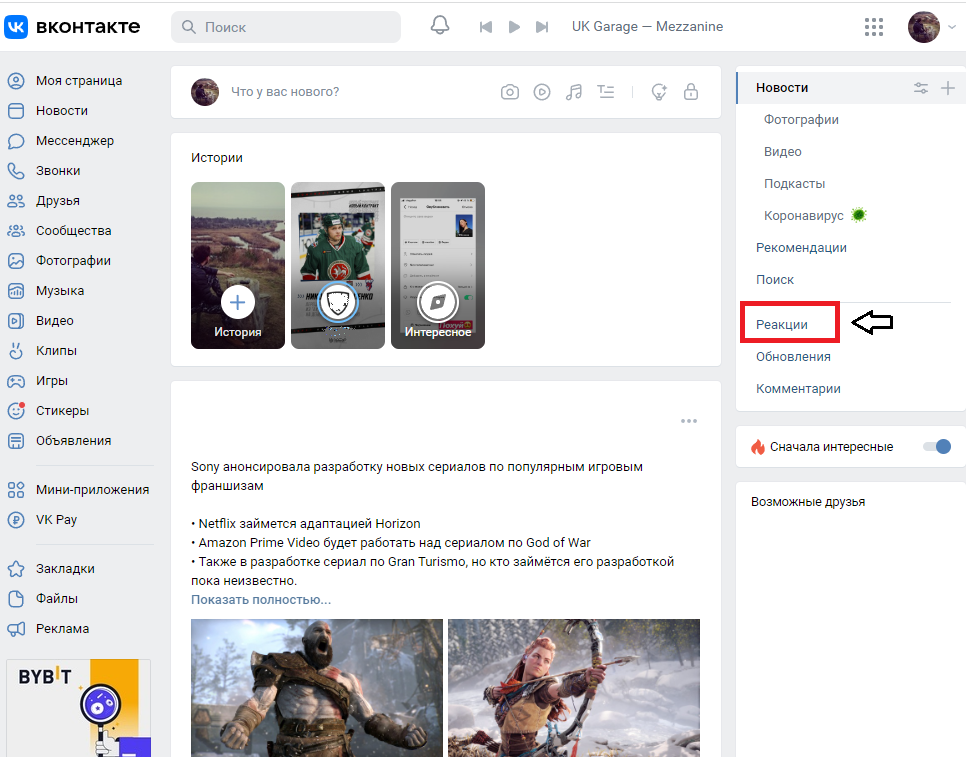Expand account dropdown chevron
966x757 pixels.
[x=952, y=27]
